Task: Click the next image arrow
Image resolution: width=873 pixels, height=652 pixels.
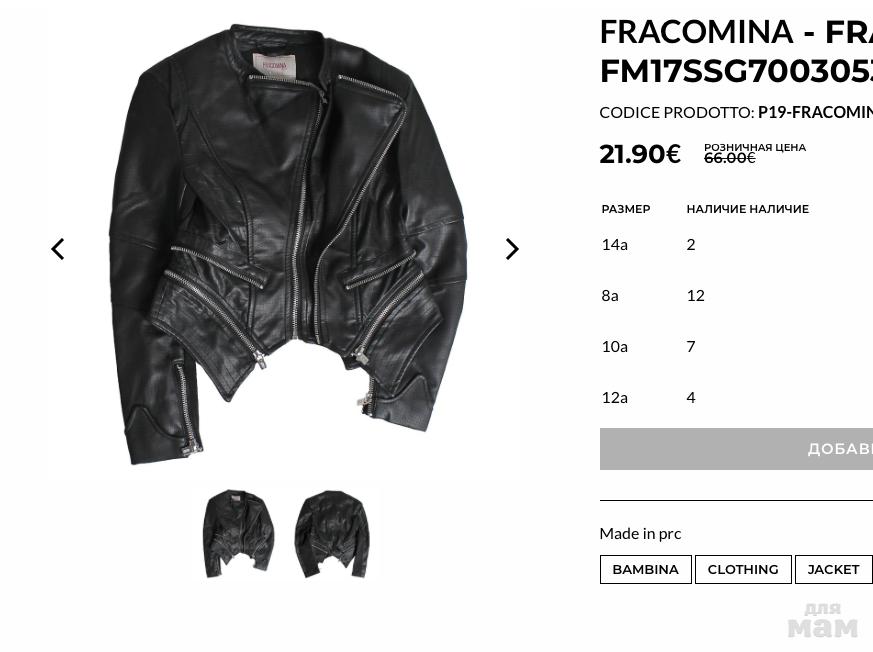Action: point(512,249)
